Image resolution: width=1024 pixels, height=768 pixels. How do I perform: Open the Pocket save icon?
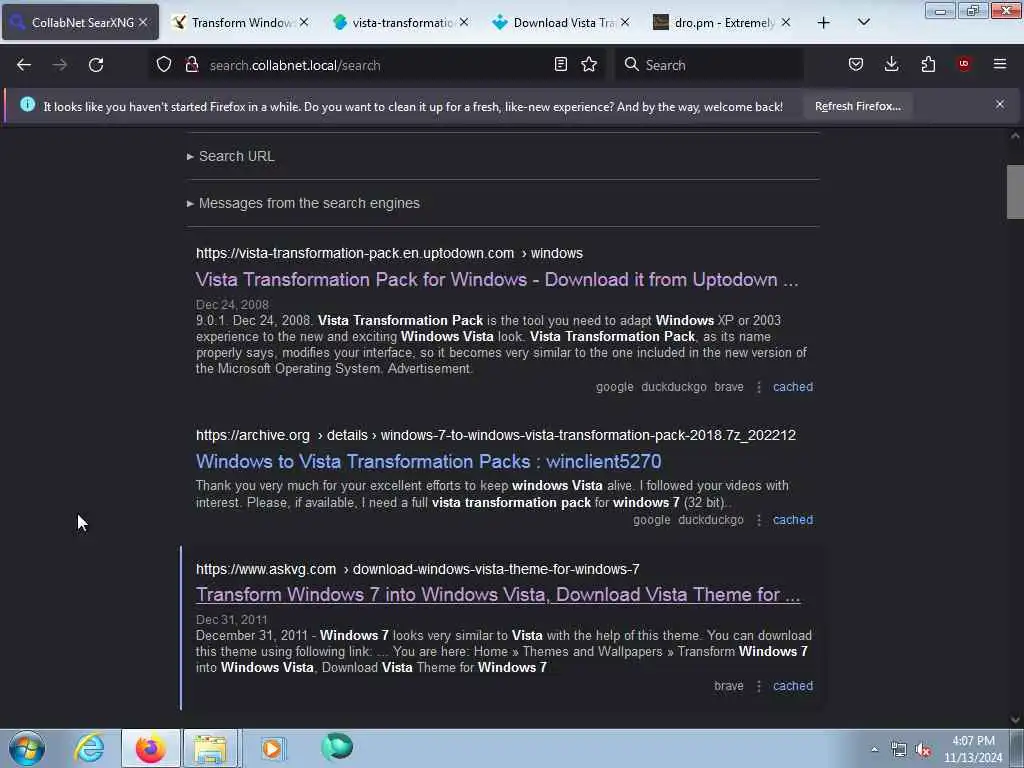click(856, 65)
